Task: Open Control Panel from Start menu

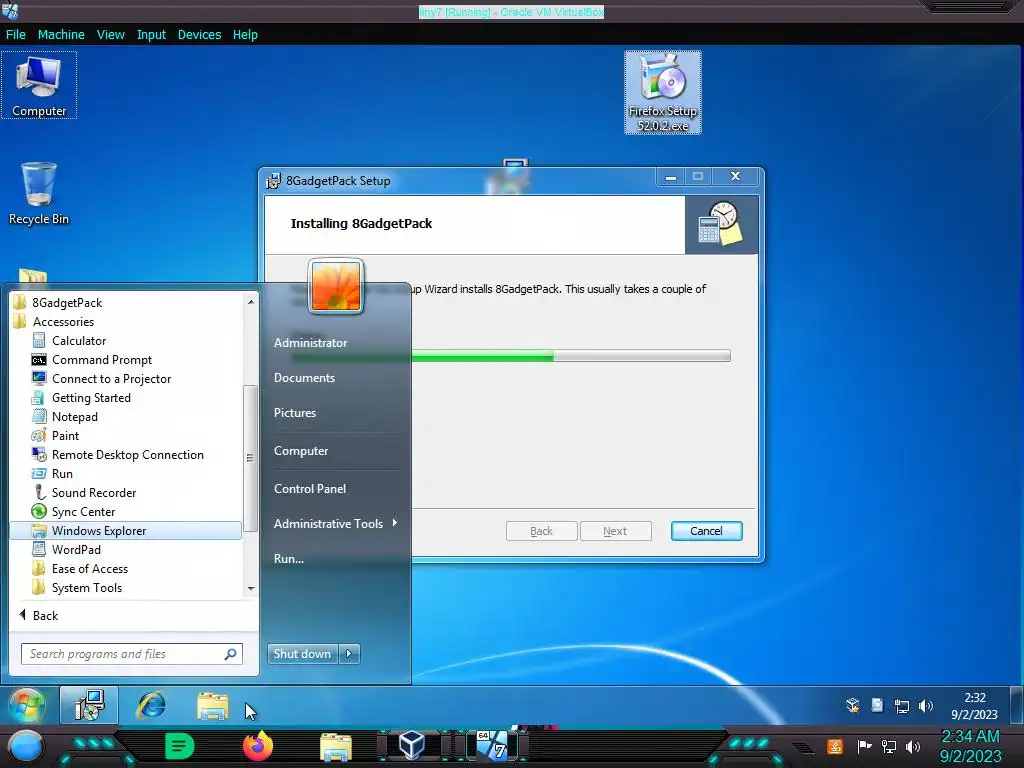Action: click(x=310, y=488)
